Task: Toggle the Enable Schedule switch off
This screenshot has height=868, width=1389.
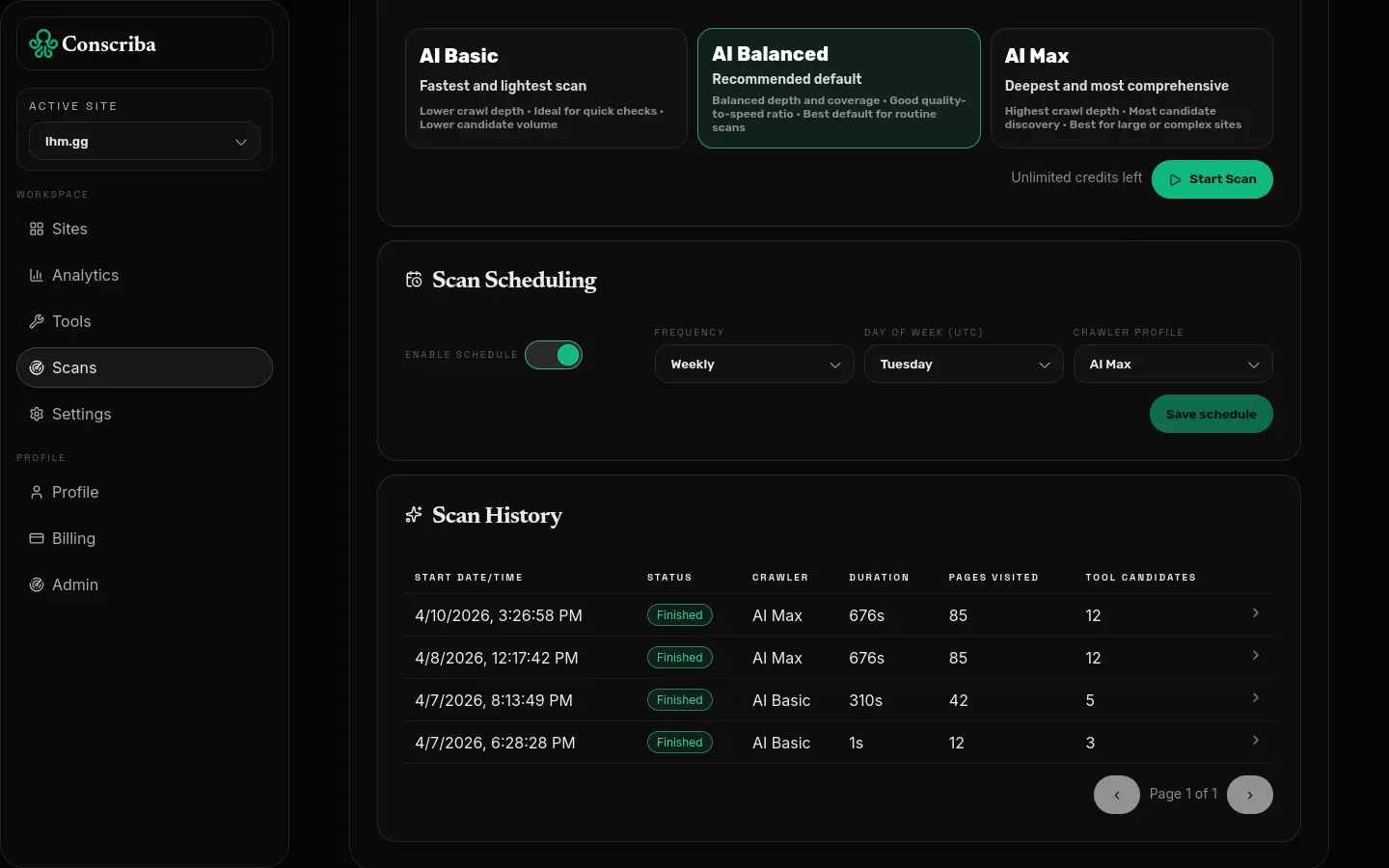Action: (554, 355)
